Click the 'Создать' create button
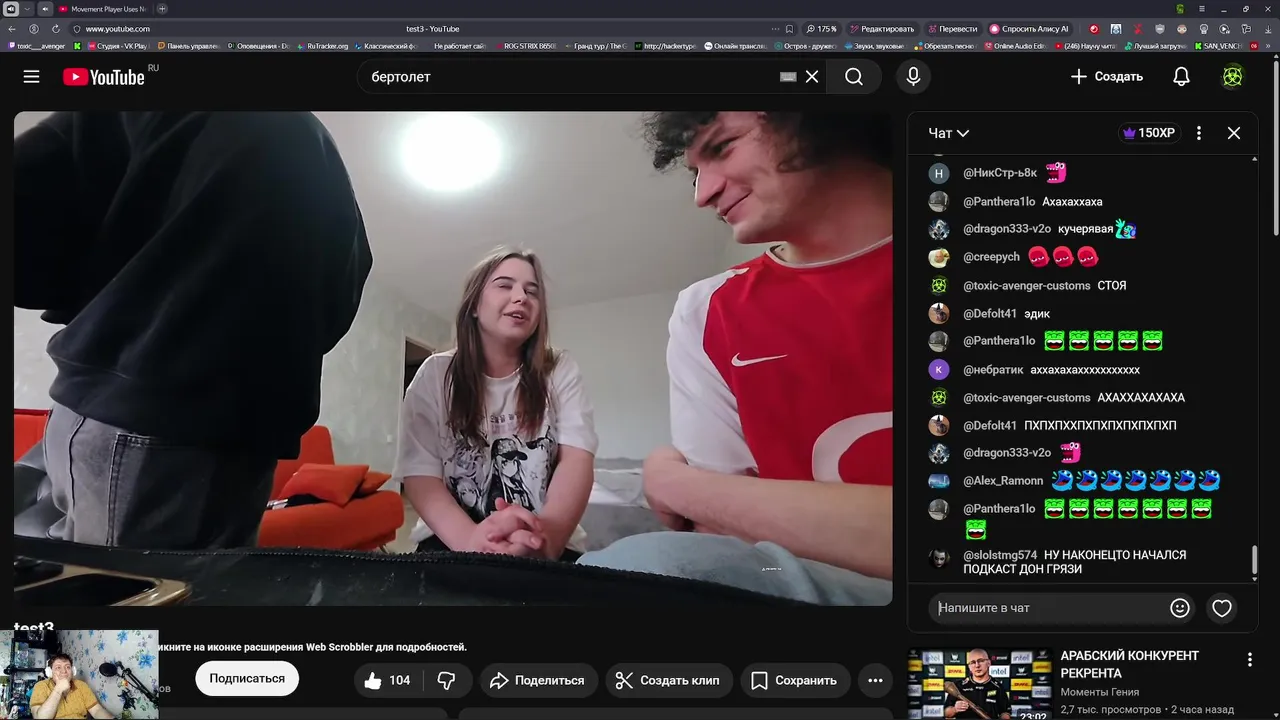 click(1106, 77)
